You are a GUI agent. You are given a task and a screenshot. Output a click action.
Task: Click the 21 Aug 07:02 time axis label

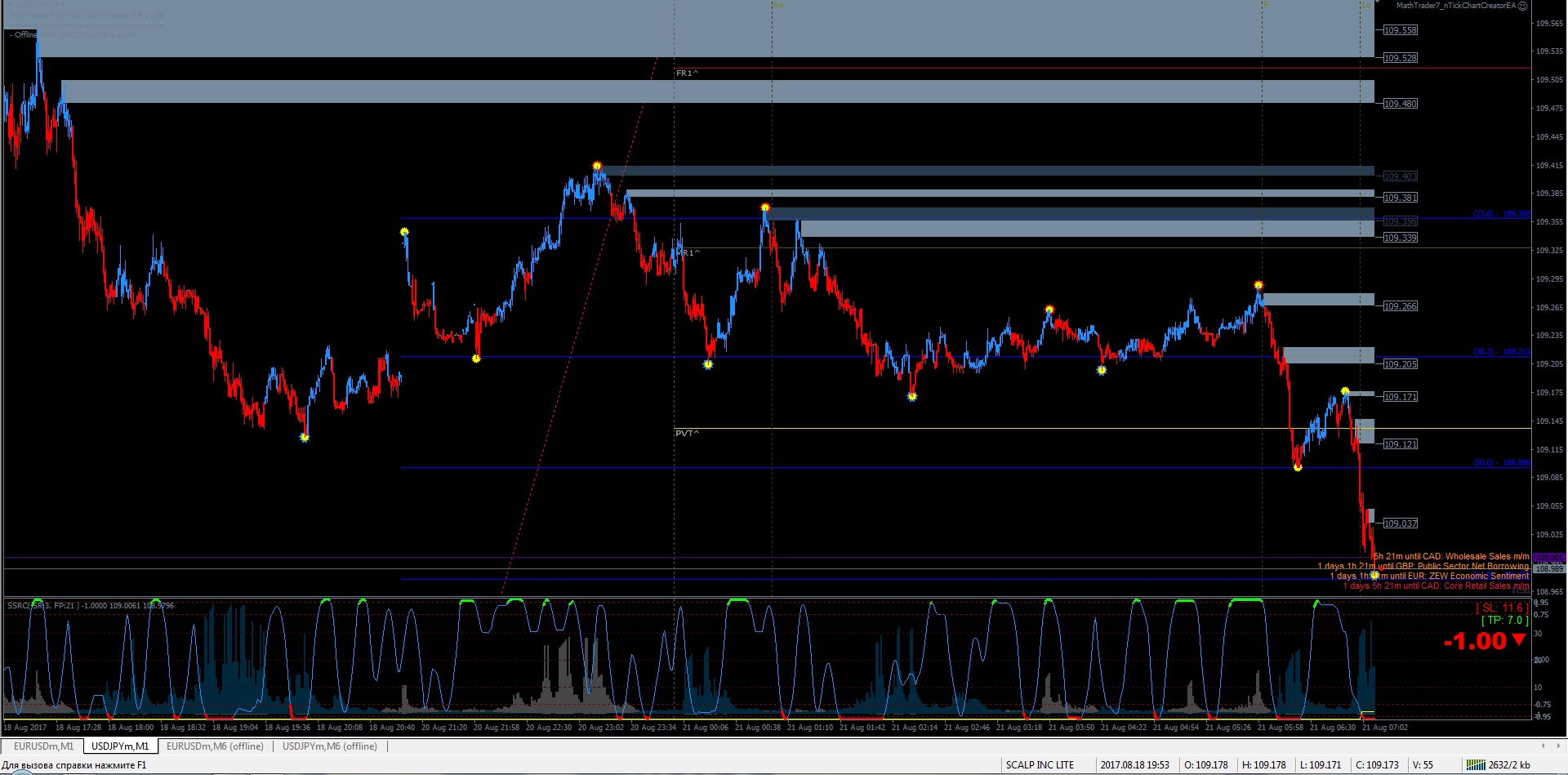point(1385,728)
